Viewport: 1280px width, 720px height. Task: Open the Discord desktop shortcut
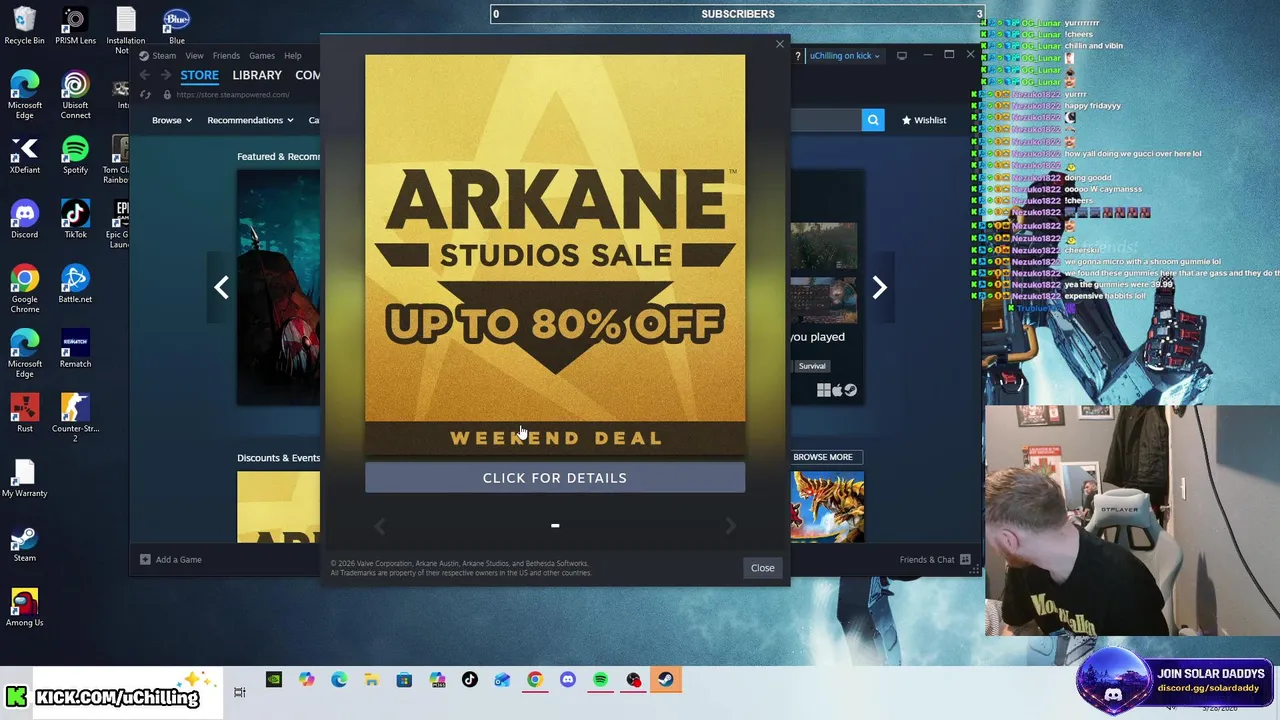click(24, 220)
